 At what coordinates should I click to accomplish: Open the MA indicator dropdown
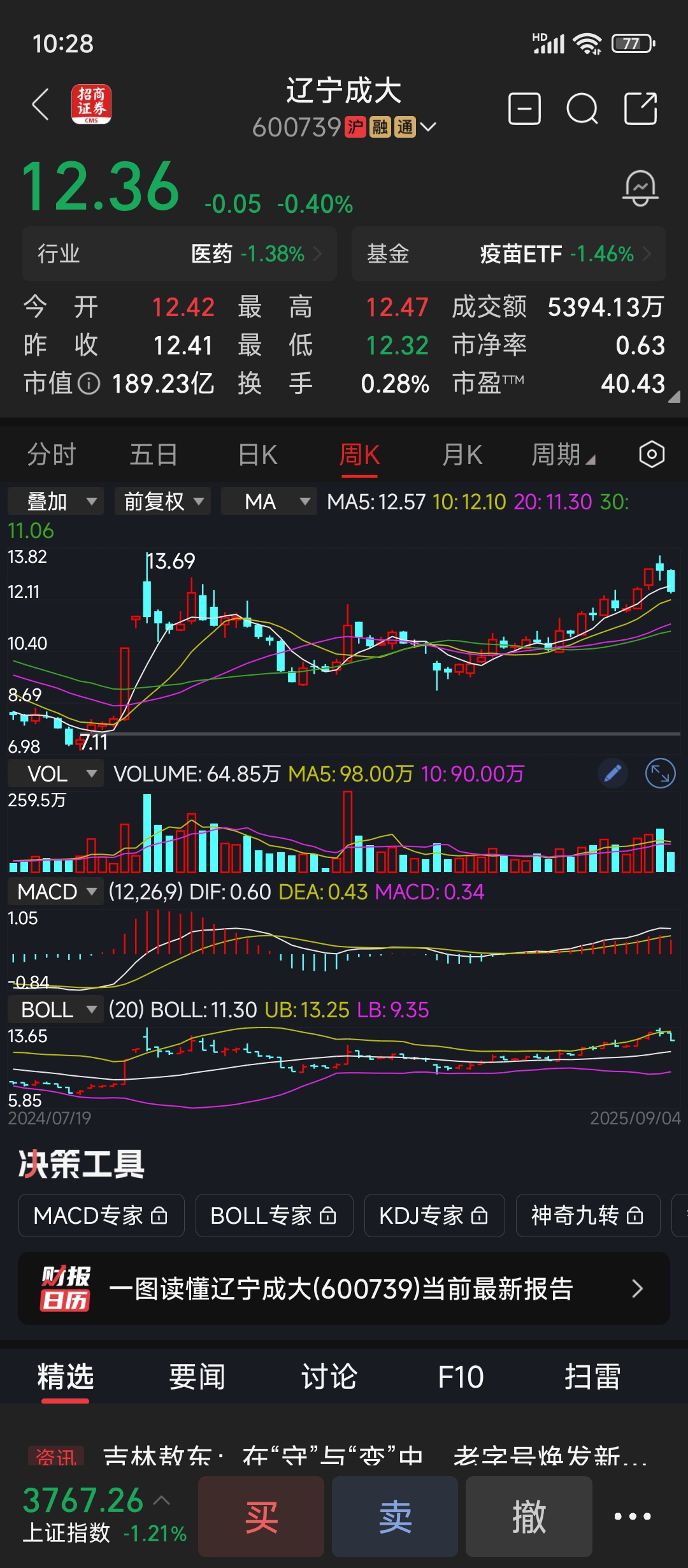pos(269,502)
